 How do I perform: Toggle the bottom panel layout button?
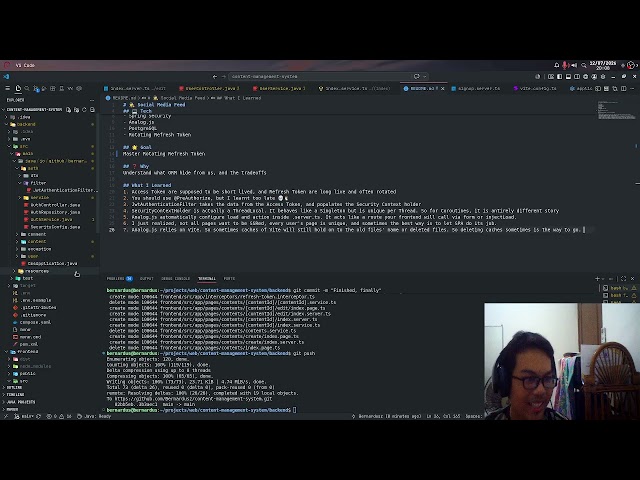(x=568, y=77)
